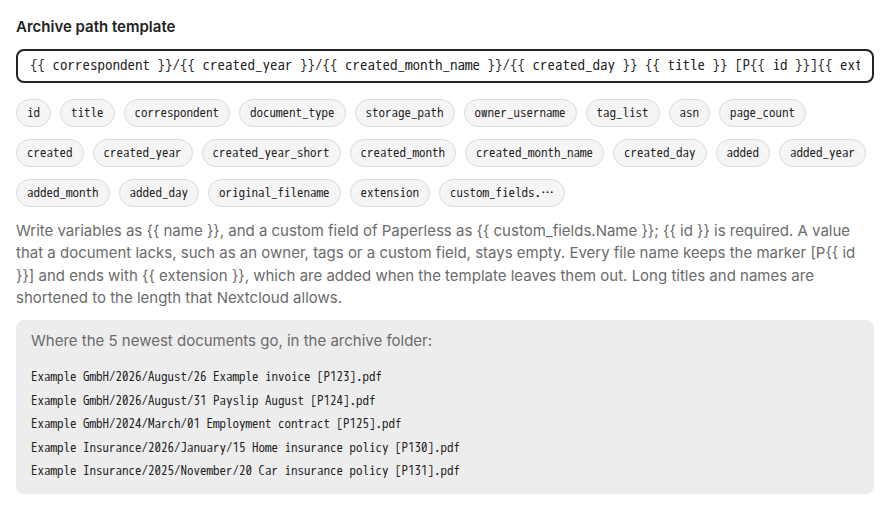Select the created_day chip
The height and width of the screenshot is (509, 890).
pyautogui.click(x=660, y=153)
